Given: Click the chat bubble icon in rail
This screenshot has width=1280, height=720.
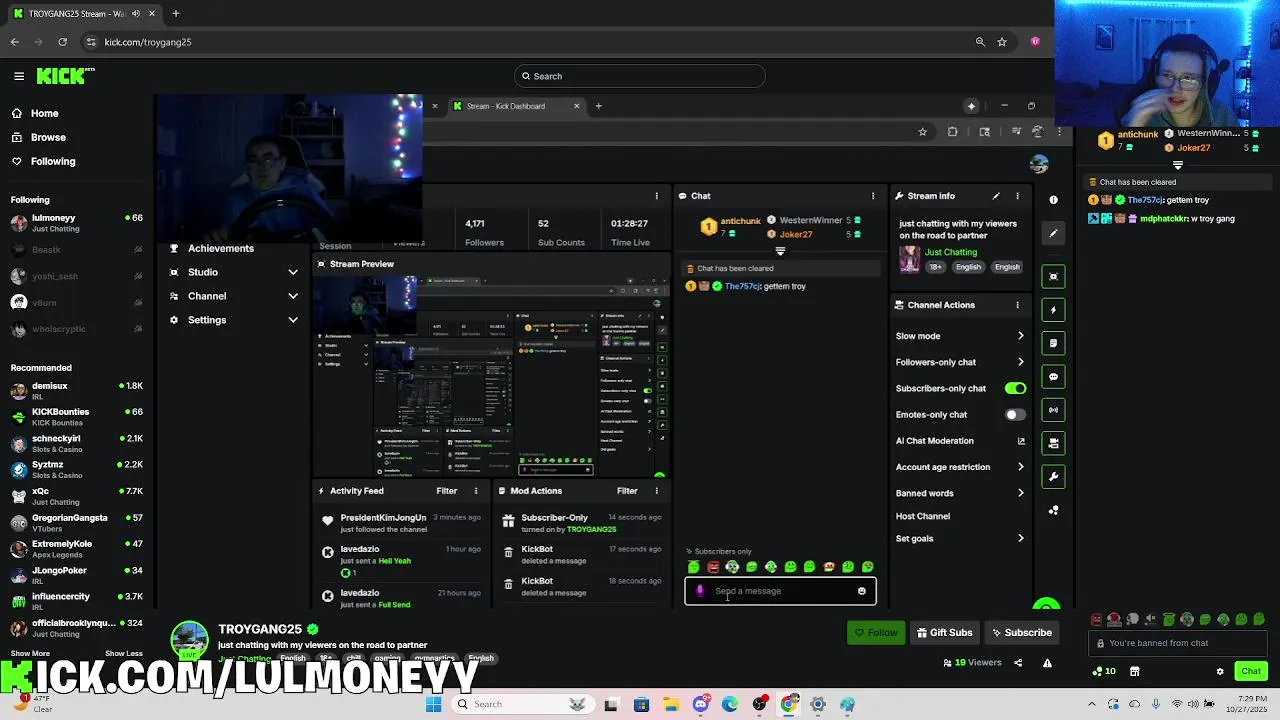Looking at the screenshot, I should coord(1053,377).
